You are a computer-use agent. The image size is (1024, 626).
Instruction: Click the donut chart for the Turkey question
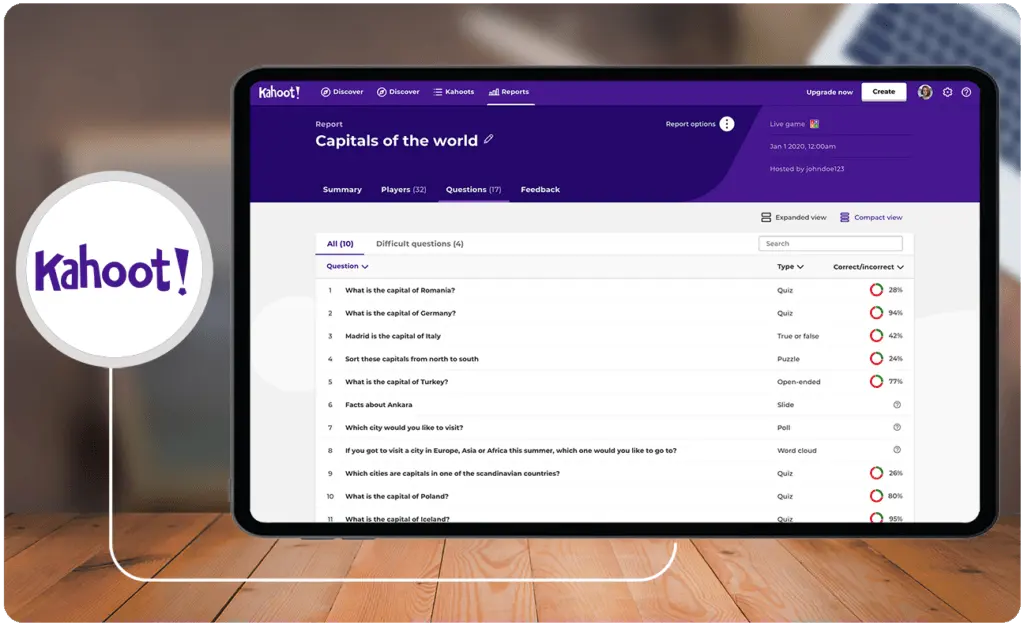[x=876, y=381]
